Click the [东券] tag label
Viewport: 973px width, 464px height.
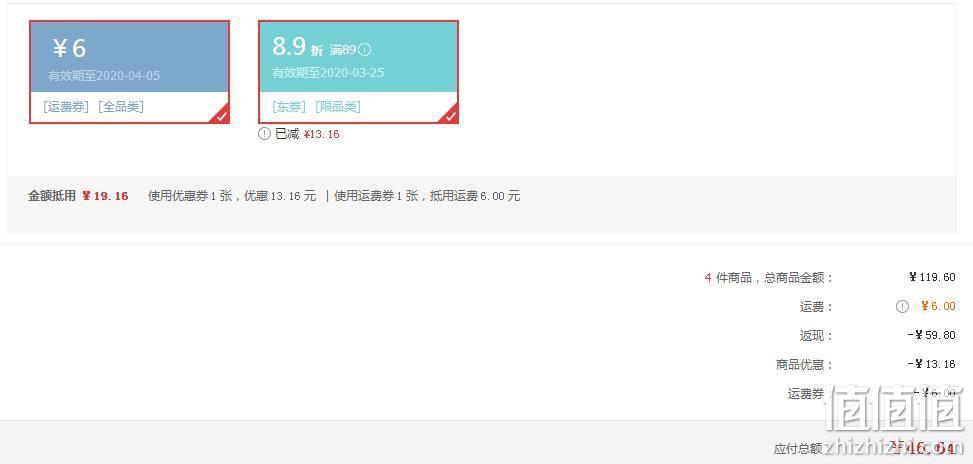point(289,107)
